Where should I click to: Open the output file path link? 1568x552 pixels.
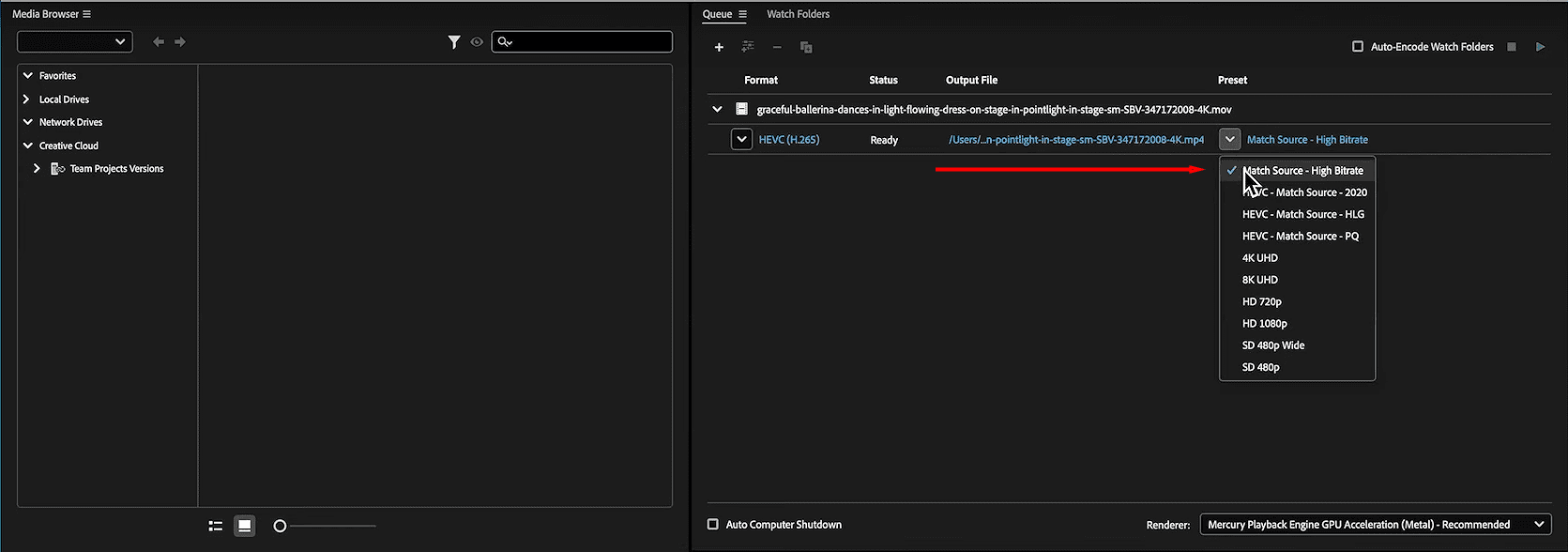pos(1076,140)
